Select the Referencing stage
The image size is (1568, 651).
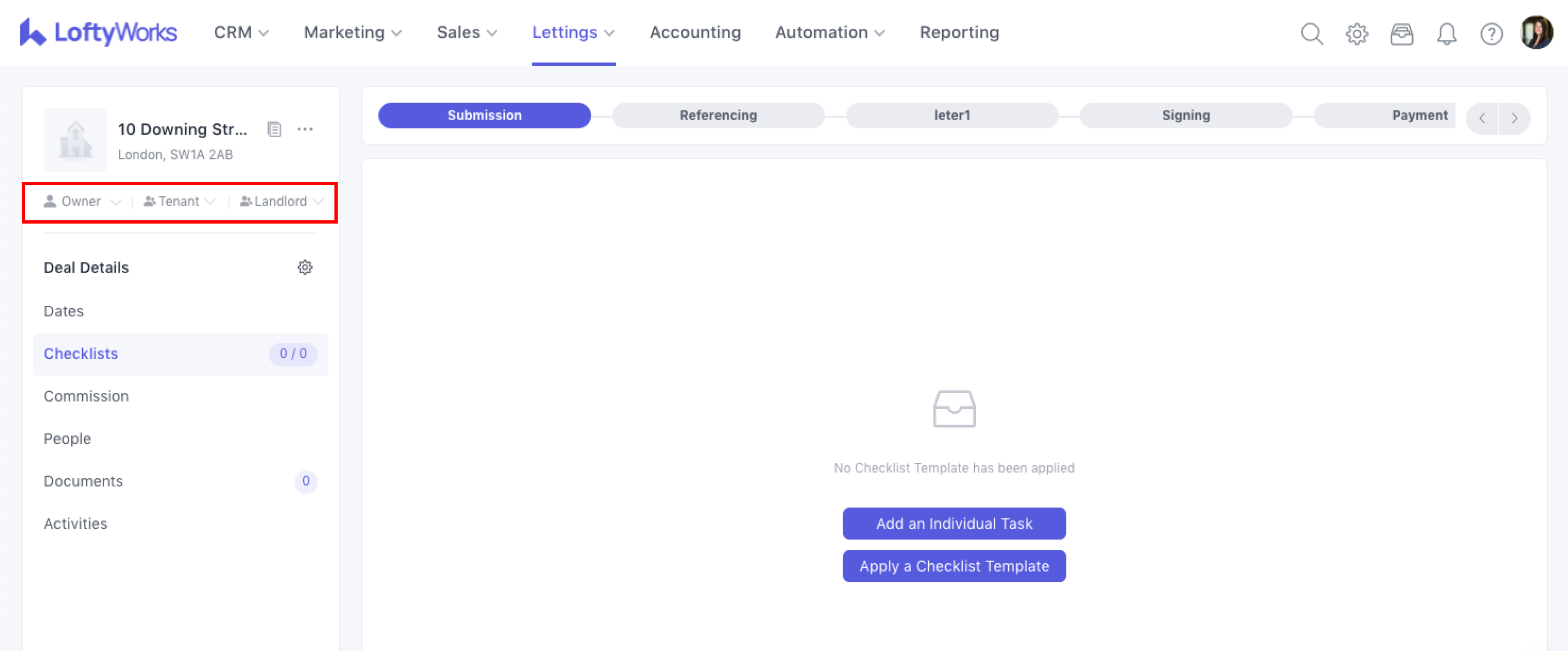(x=718, y=116)
